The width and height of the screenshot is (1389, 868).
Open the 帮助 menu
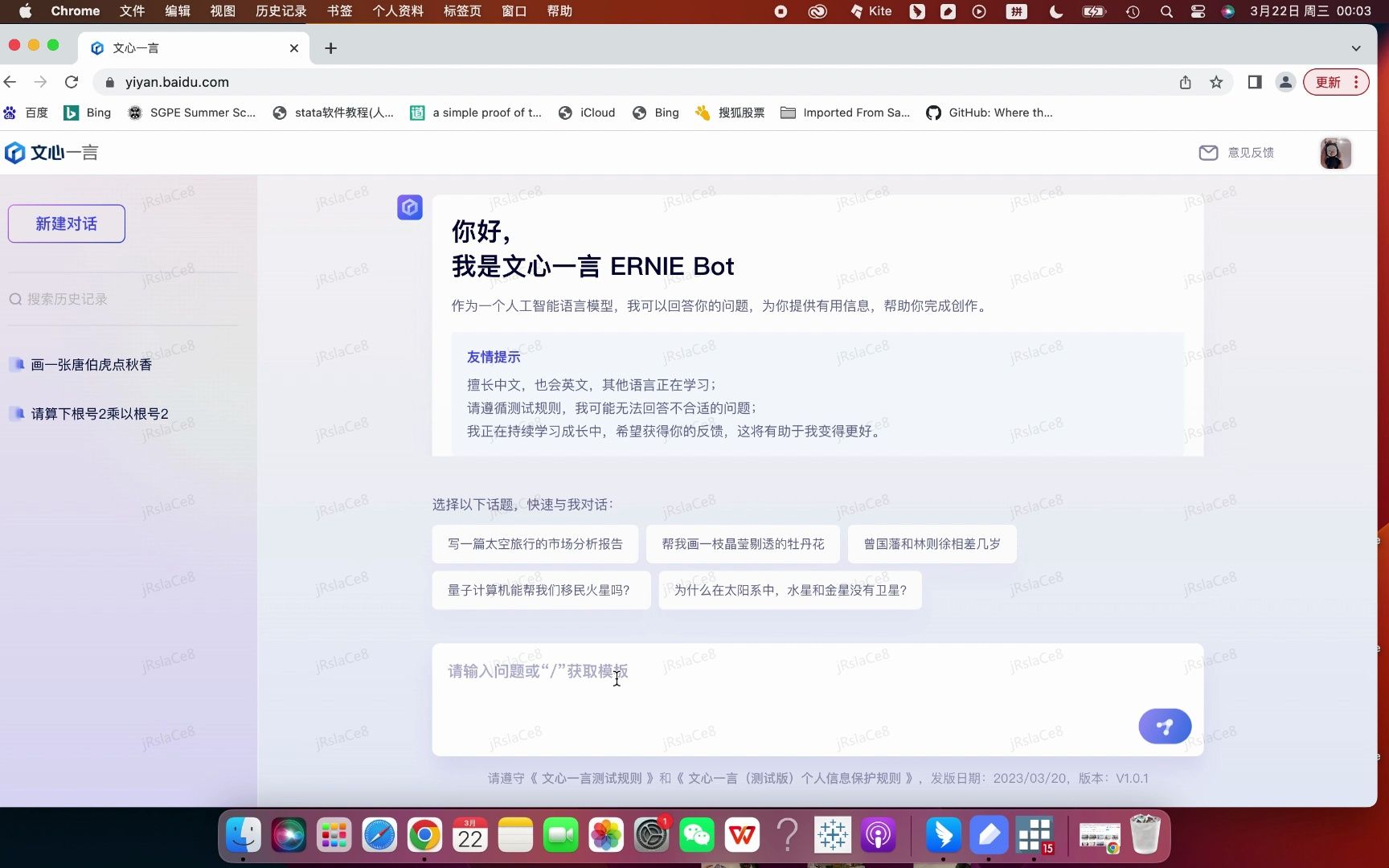coord(559,11)
